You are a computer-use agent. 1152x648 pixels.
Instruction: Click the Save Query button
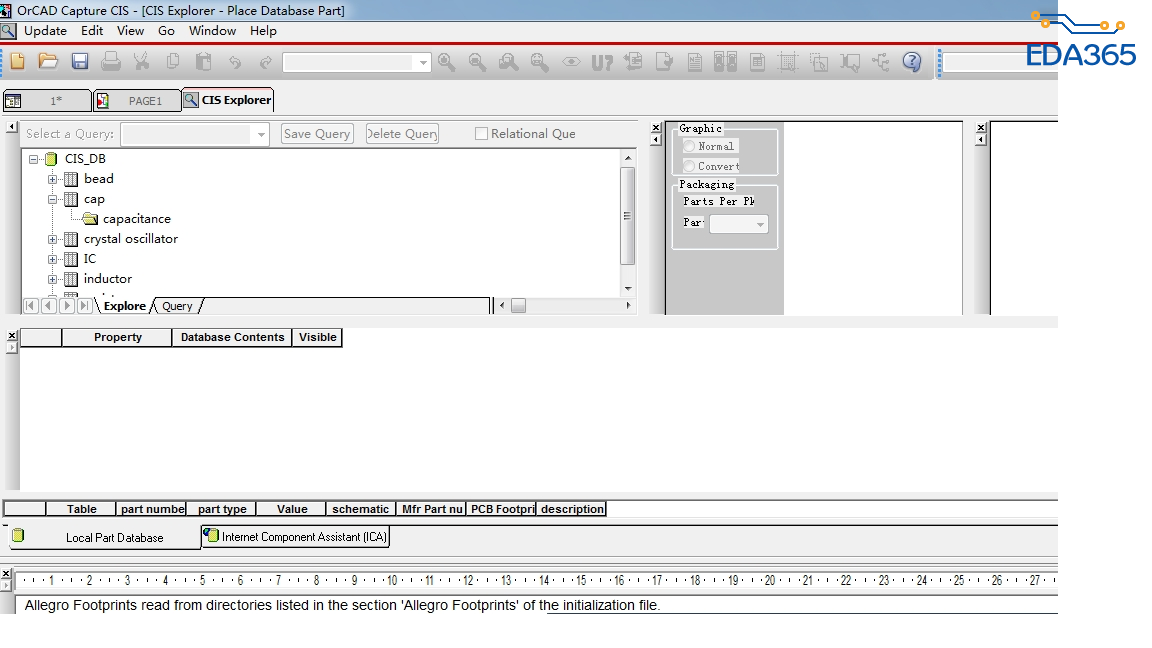[317, 134]
